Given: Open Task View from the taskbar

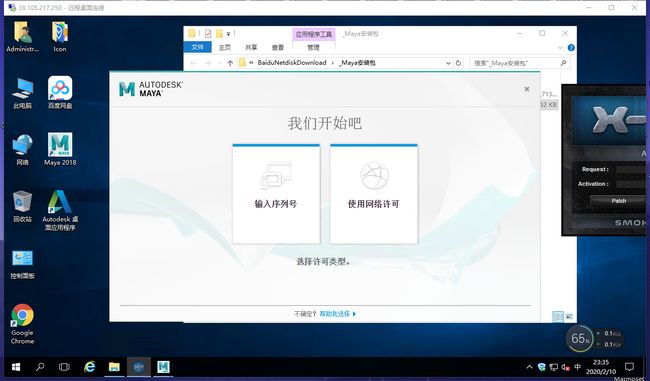Looking at the screenshot, I should [64, 367].
